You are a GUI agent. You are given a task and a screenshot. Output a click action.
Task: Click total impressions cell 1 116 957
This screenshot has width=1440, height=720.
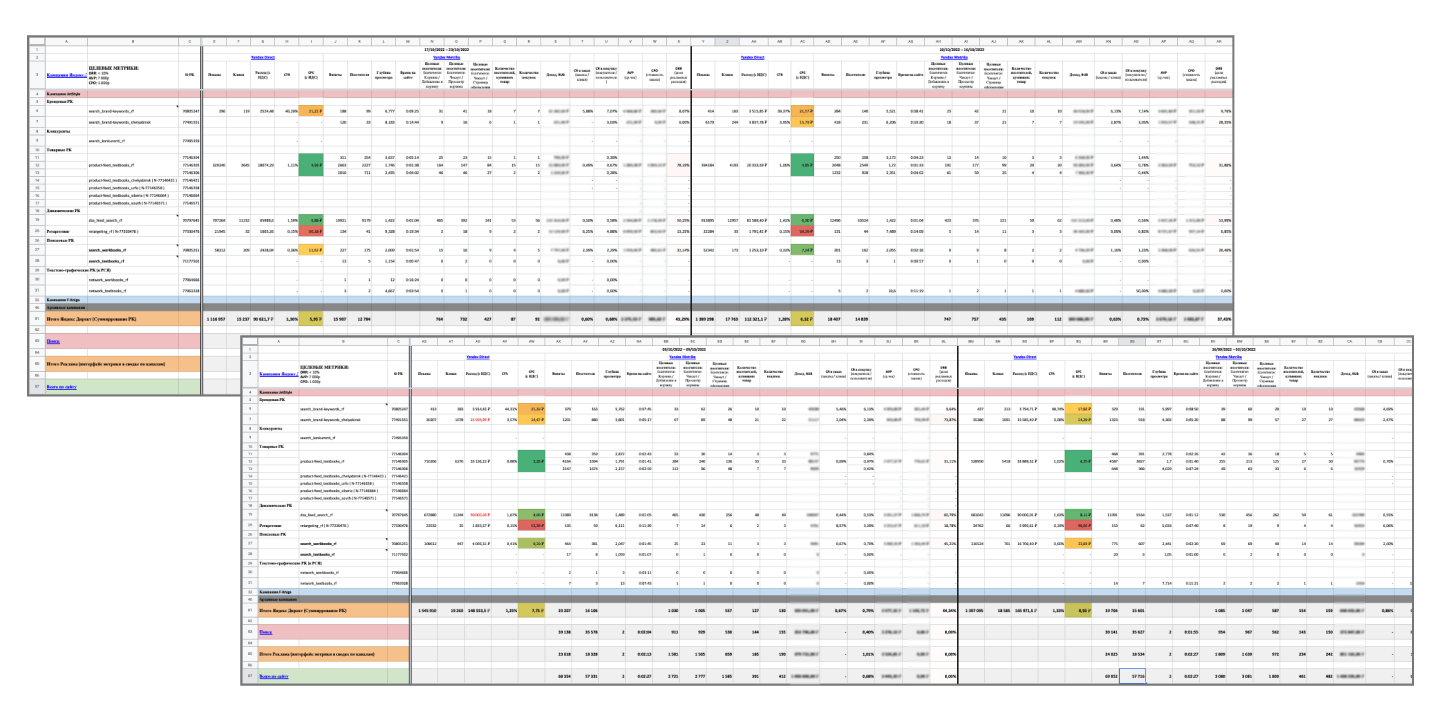coord(214,317)
